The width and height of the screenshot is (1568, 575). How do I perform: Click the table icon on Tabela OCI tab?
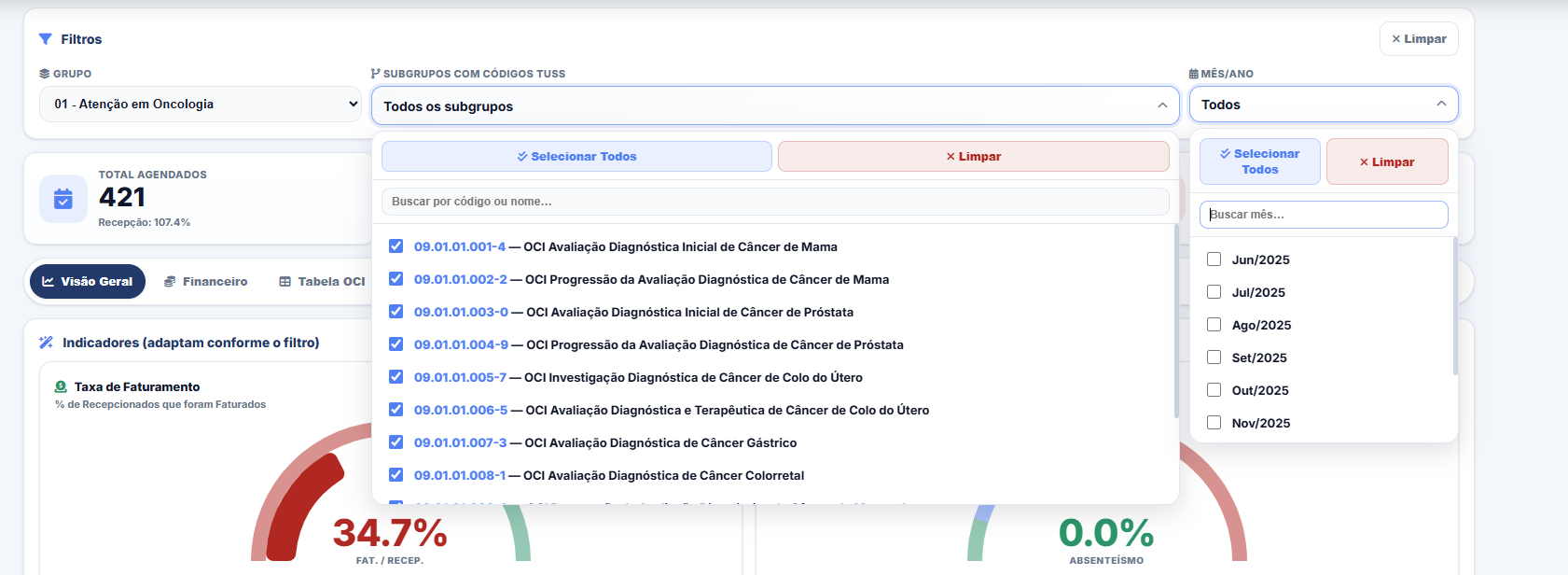pyautogui.click(x=285, y=281)
